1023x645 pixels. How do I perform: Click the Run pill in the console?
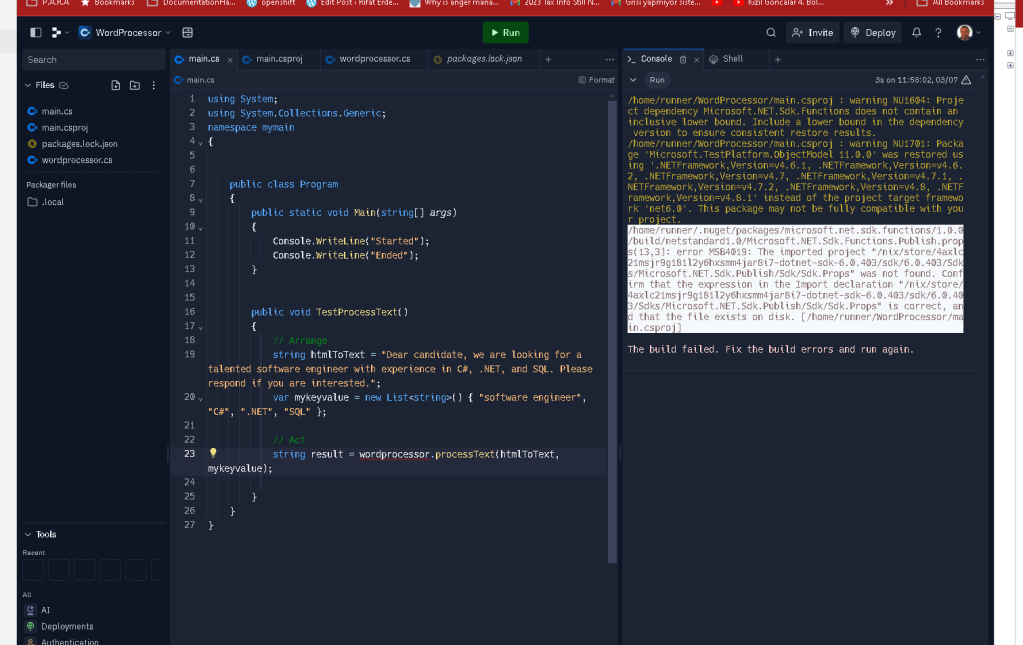[657, 80]
